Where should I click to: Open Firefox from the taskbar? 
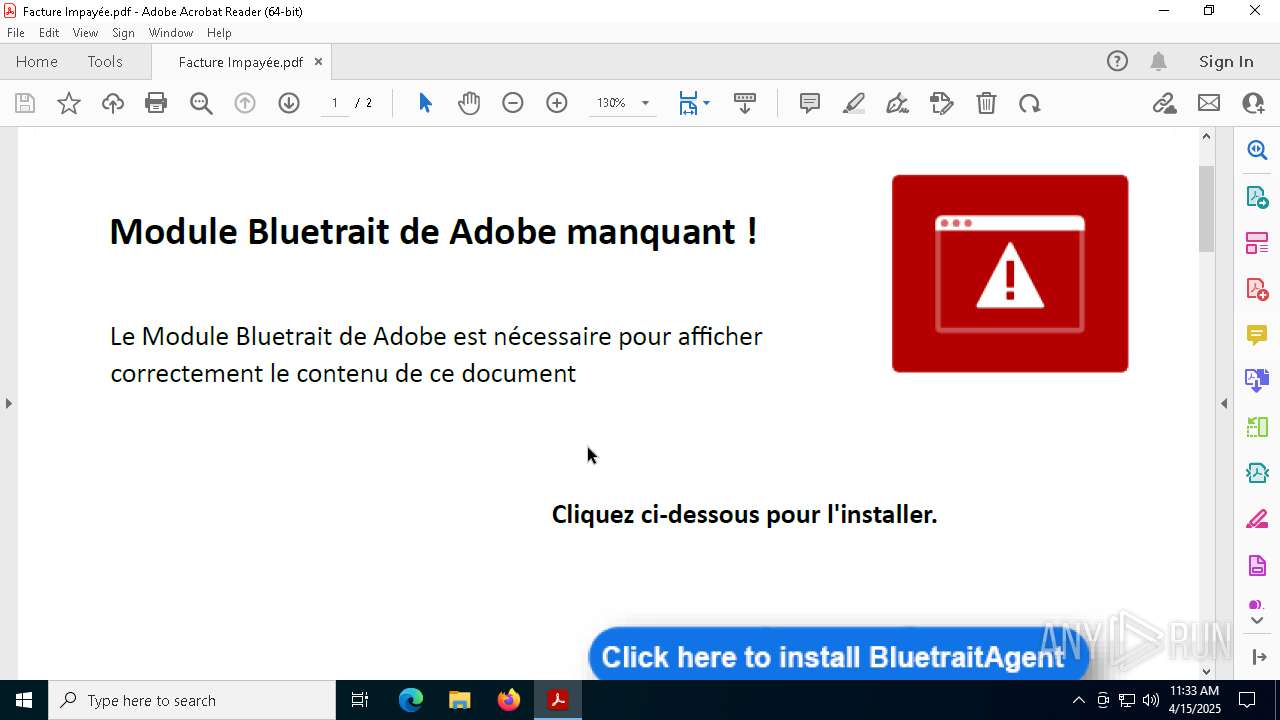pyautogui.click(x=509, y=700)
